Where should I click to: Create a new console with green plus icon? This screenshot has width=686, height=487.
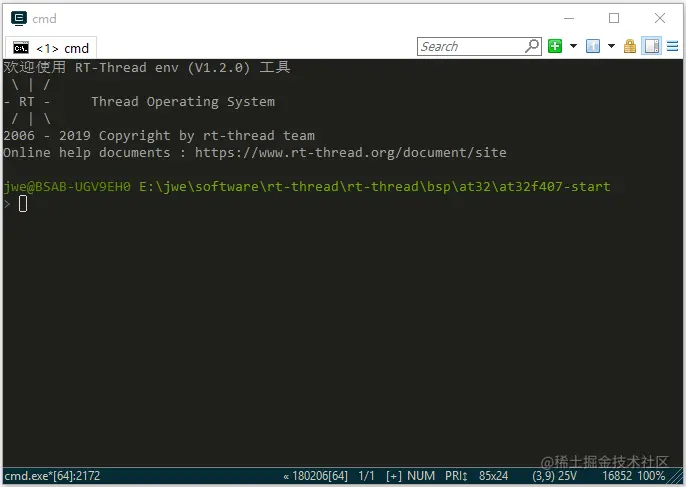point(555,46)
